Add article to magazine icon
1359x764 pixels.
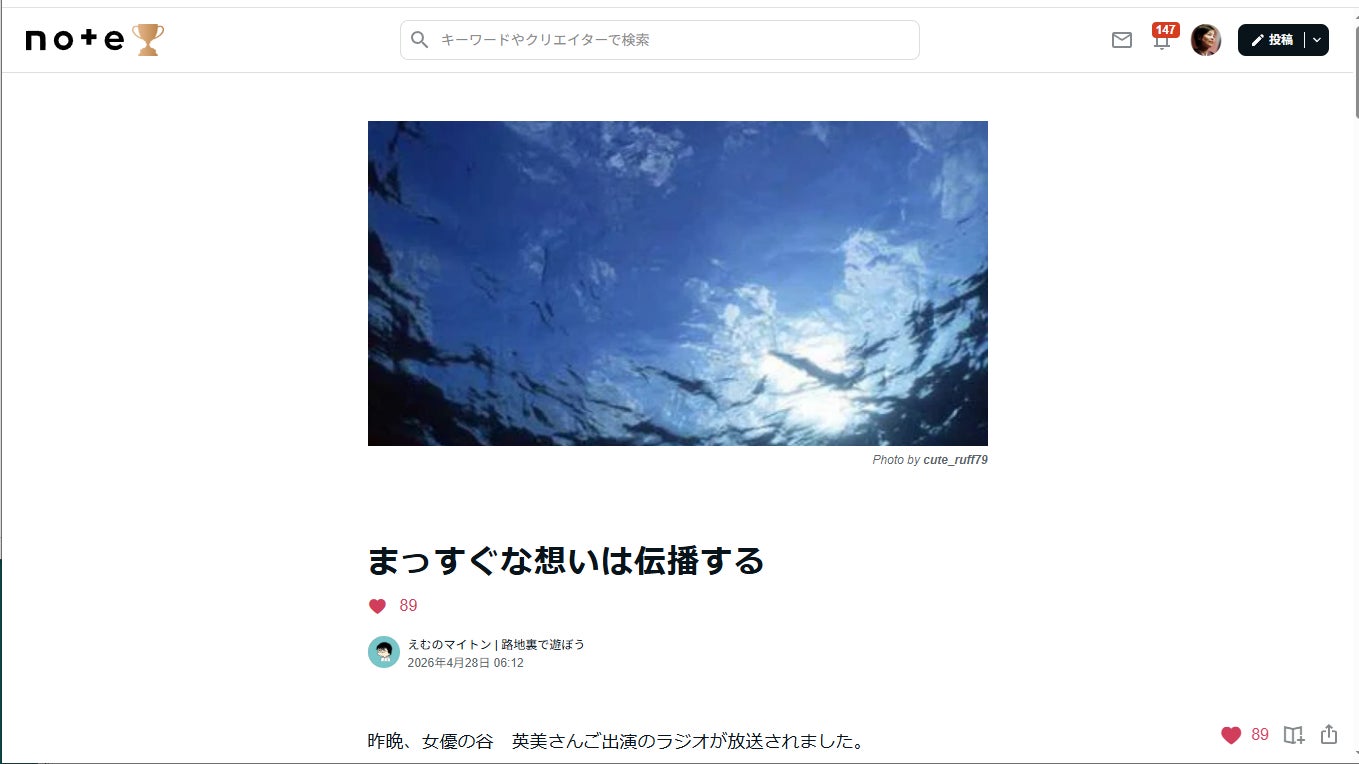tap(1294, 735)
